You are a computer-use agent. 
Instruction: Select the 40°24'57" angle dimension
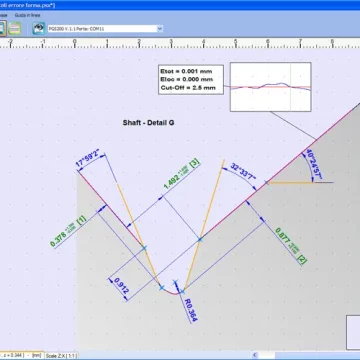click(314, 165)
